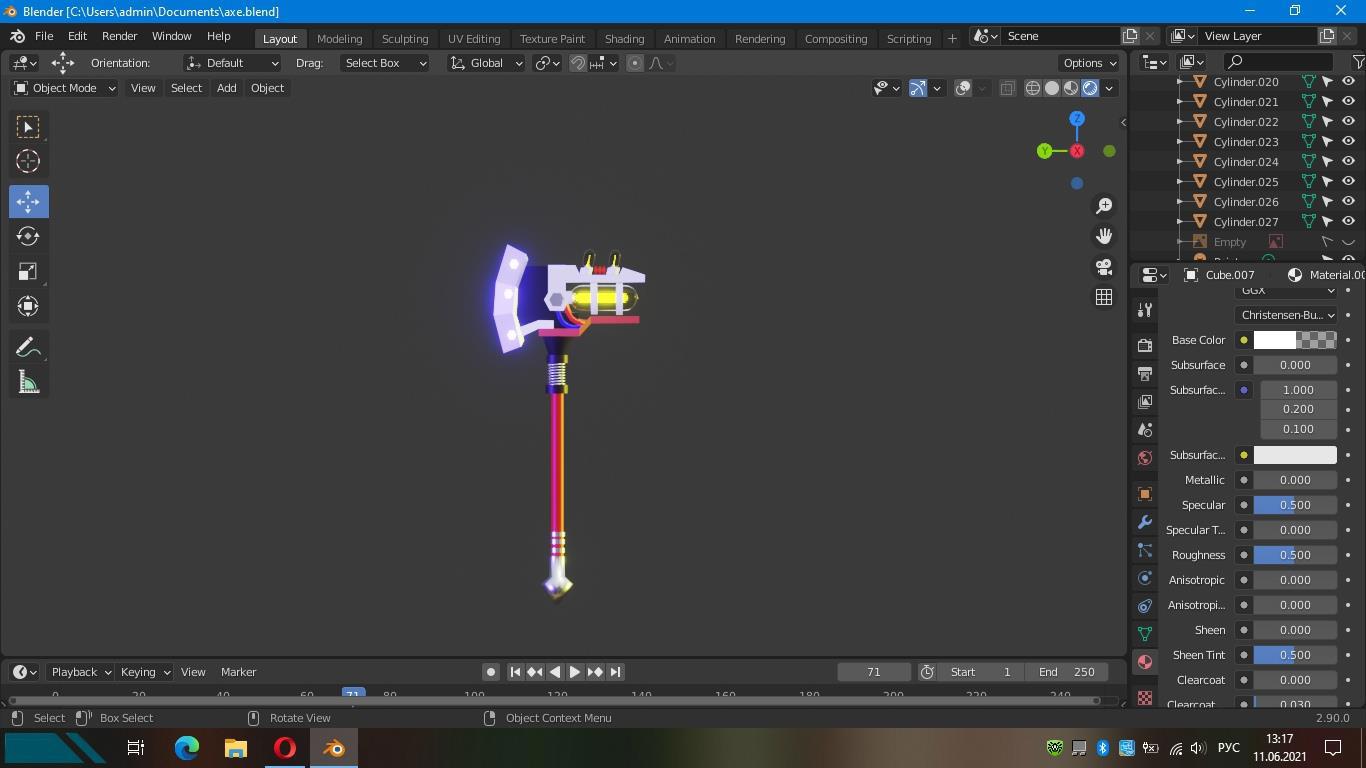
Task: Switch to the Sculpting workspace tab
Action: [x=405, y=38]
